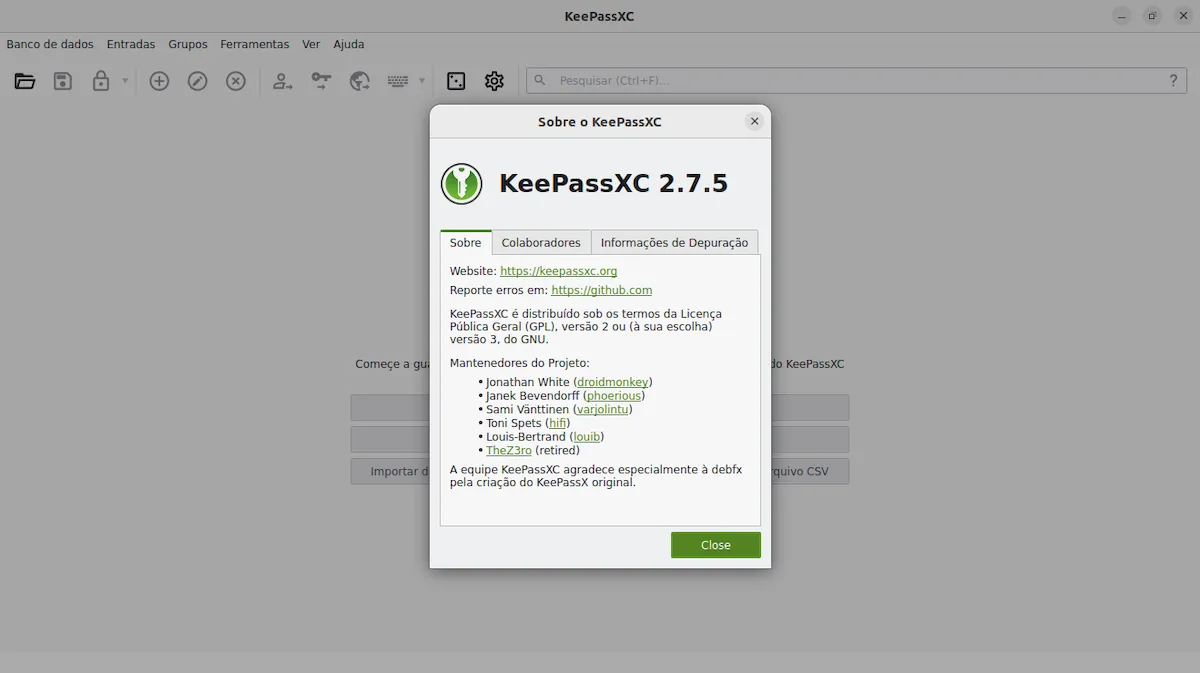Click the KeePassXC 2.7.5 heading text
The image size is (1200, 673).
[x=613, y=184]
